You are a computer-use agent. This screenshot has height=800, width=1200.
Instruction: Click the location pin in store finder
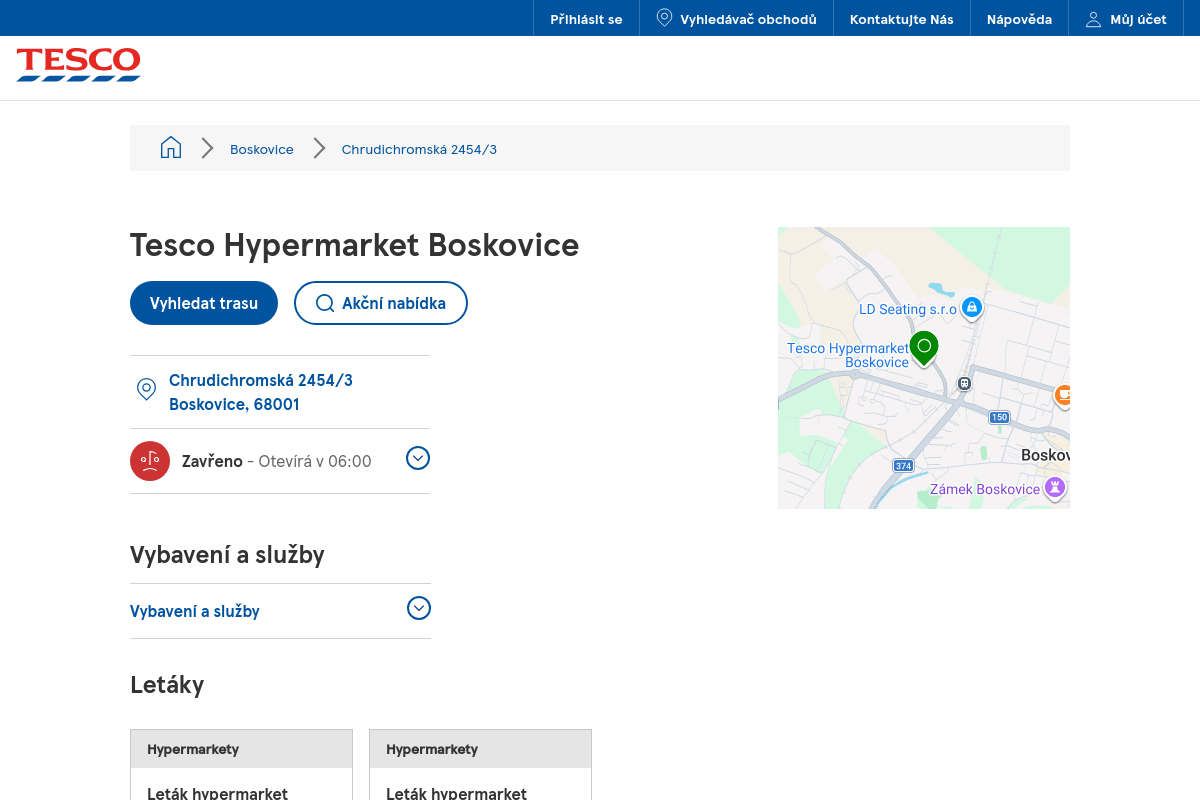point(664,18)
